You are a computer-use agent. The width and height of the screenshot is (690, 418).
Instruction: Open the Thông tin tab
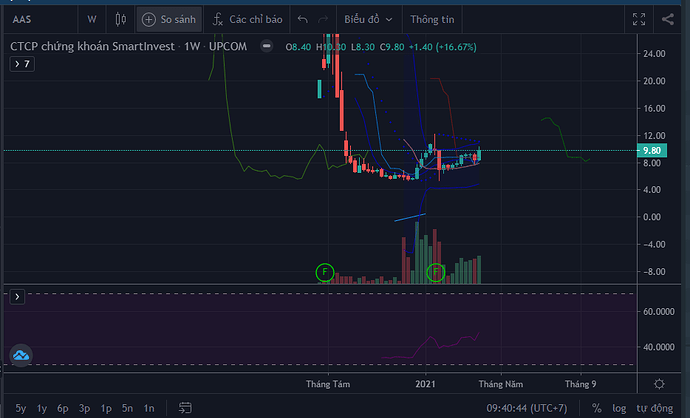click(x=432, y=19)
